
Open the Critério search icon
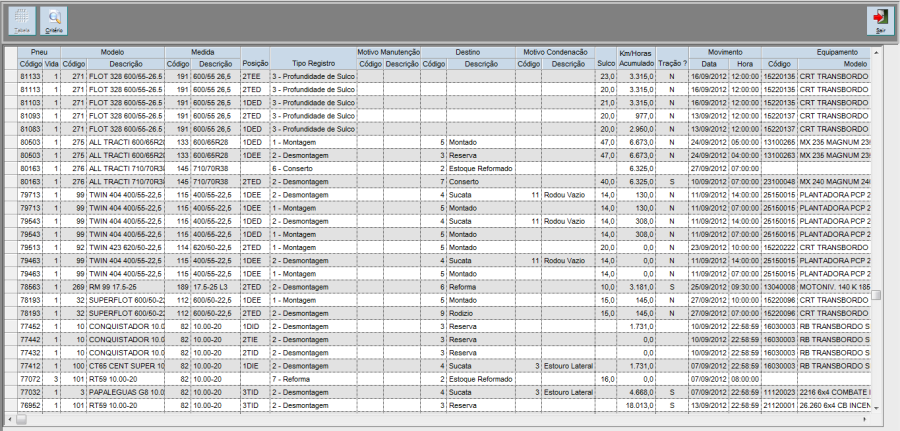pyautogui.click(x=54, y=21)
